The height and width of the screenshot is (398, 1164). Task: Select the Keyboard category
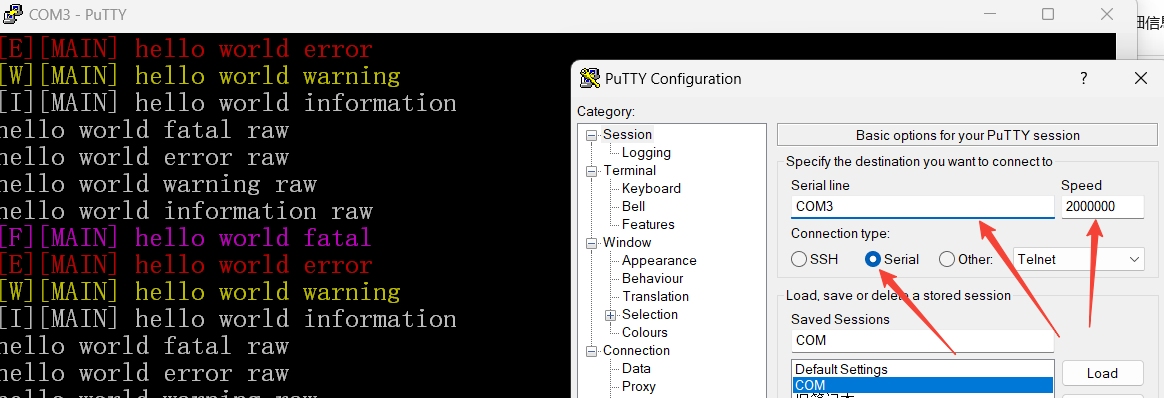coord(651,188)
